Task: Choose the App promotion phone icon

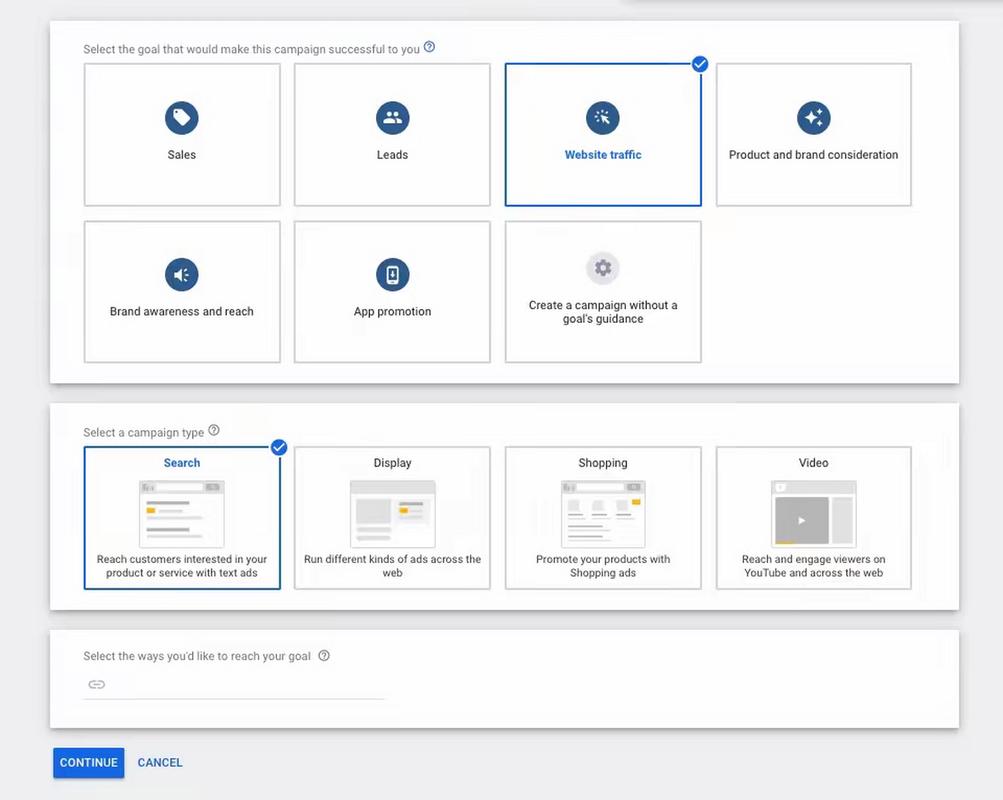Action: pyautogui.click(x=392, y=274)
